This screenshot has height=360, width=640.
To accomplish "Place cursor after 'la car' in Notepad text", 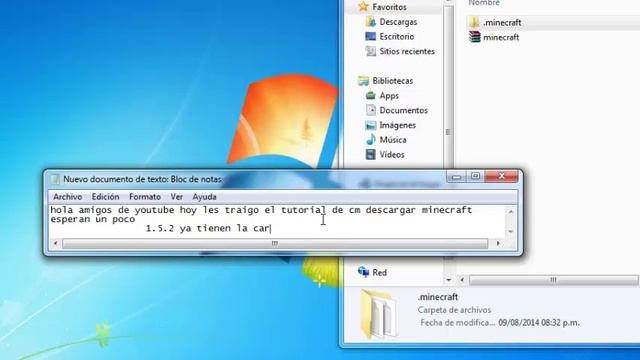I will [270, 229].
